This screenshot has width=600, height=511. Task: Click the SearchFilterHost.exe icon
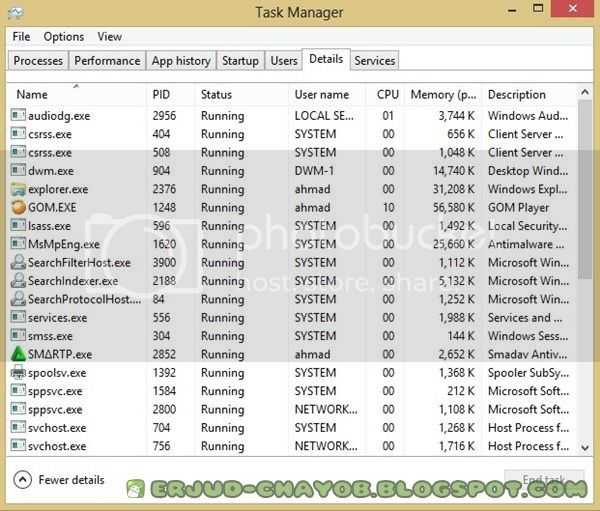tap(18, 262)
